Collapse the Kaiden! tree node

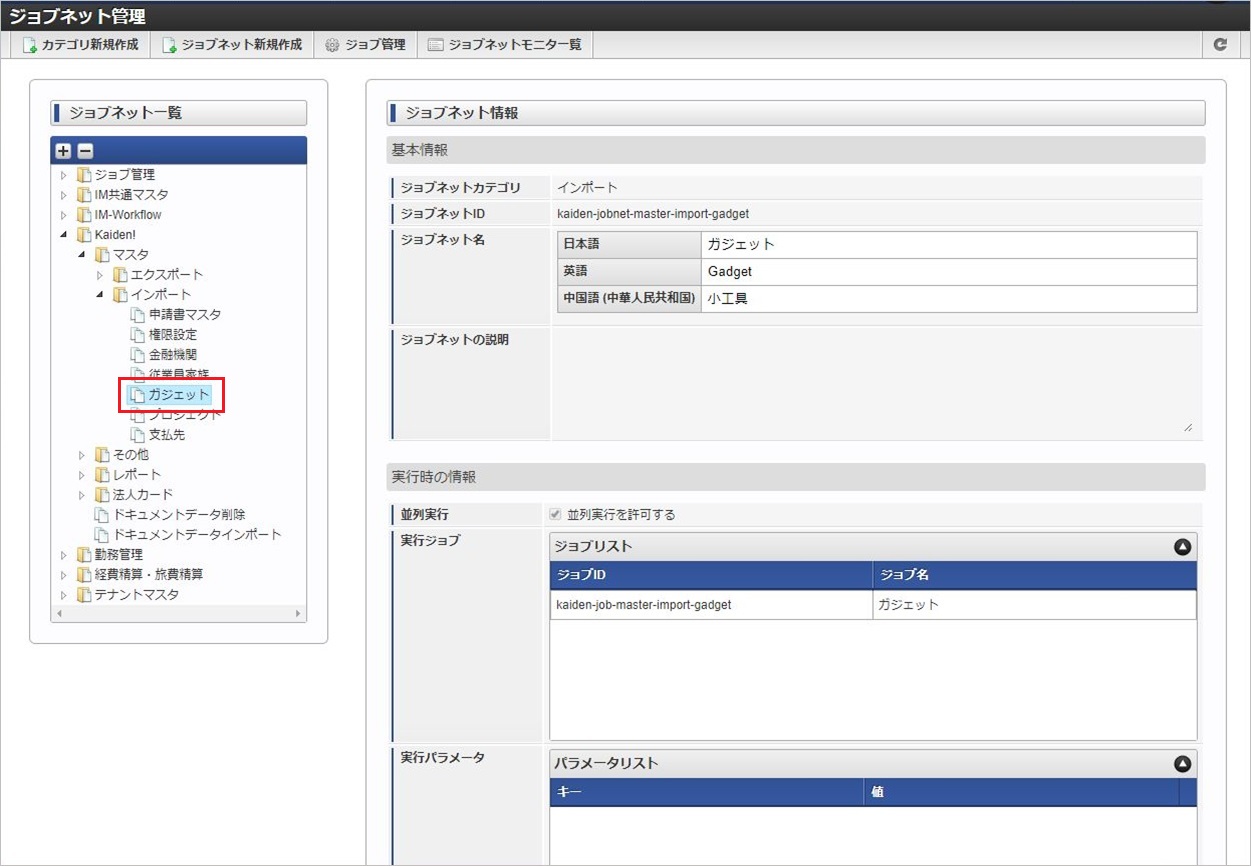64,235
